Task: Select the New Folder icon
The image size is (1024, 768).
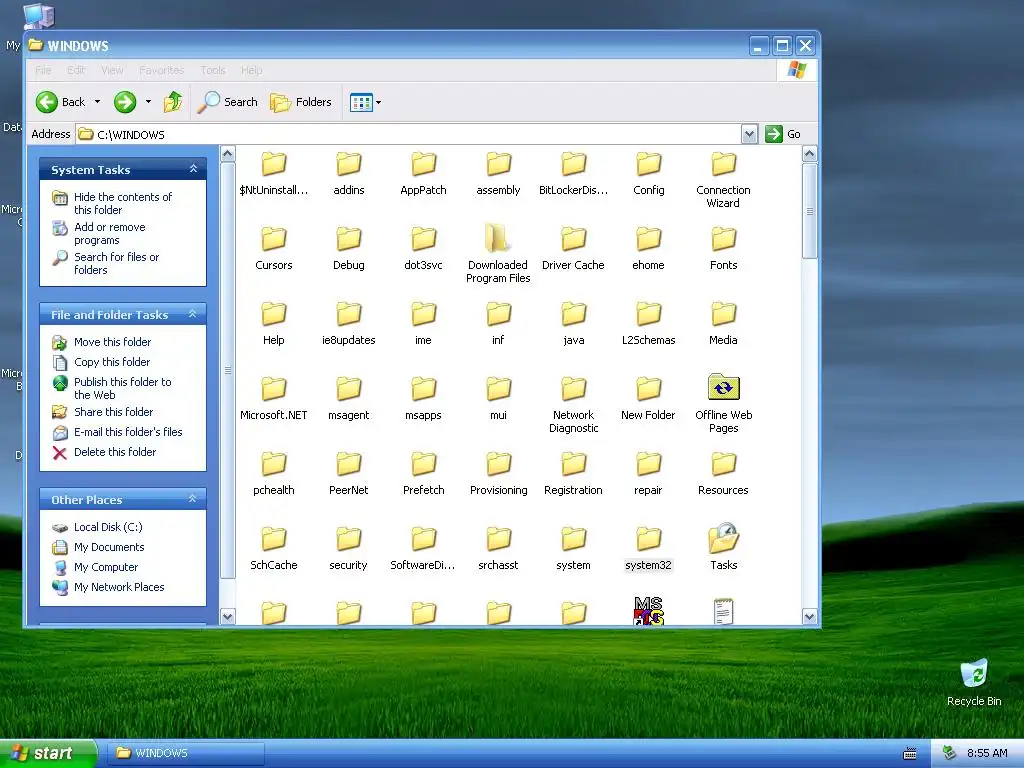Action: [x=648, y=389]
